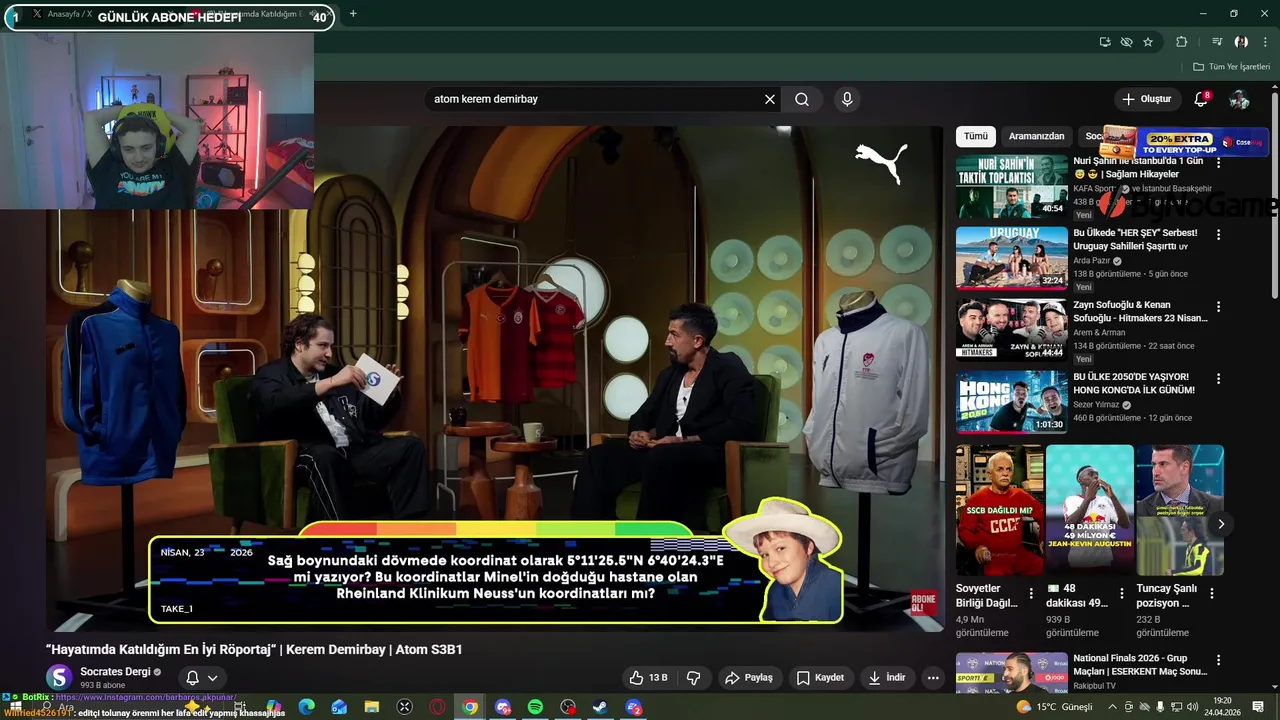Open the YouTube account avatar menu

coord(1239,99)
